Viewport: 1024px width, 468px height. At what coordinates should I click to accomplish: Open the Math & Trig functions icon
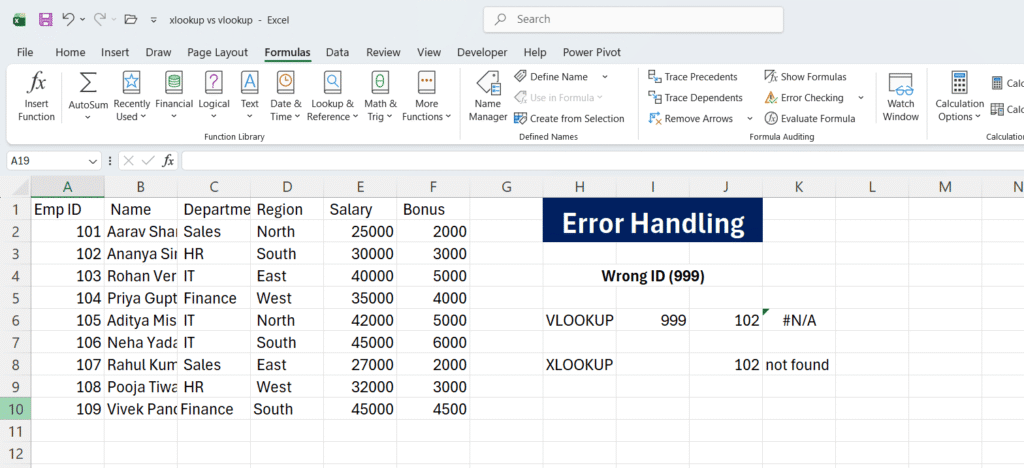(380, 82)
